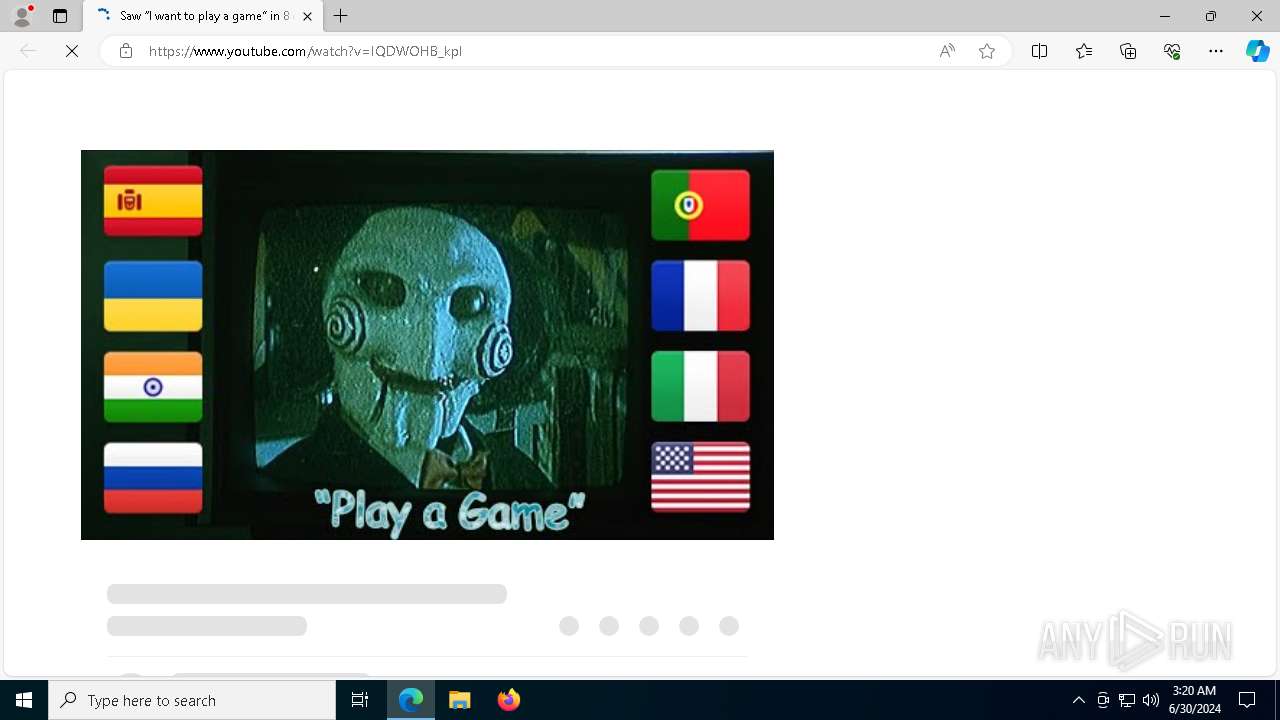The height and width of the screenshot is (720, 1280).
Task: Minimize the Edge window
Action: coord(1165,16)
